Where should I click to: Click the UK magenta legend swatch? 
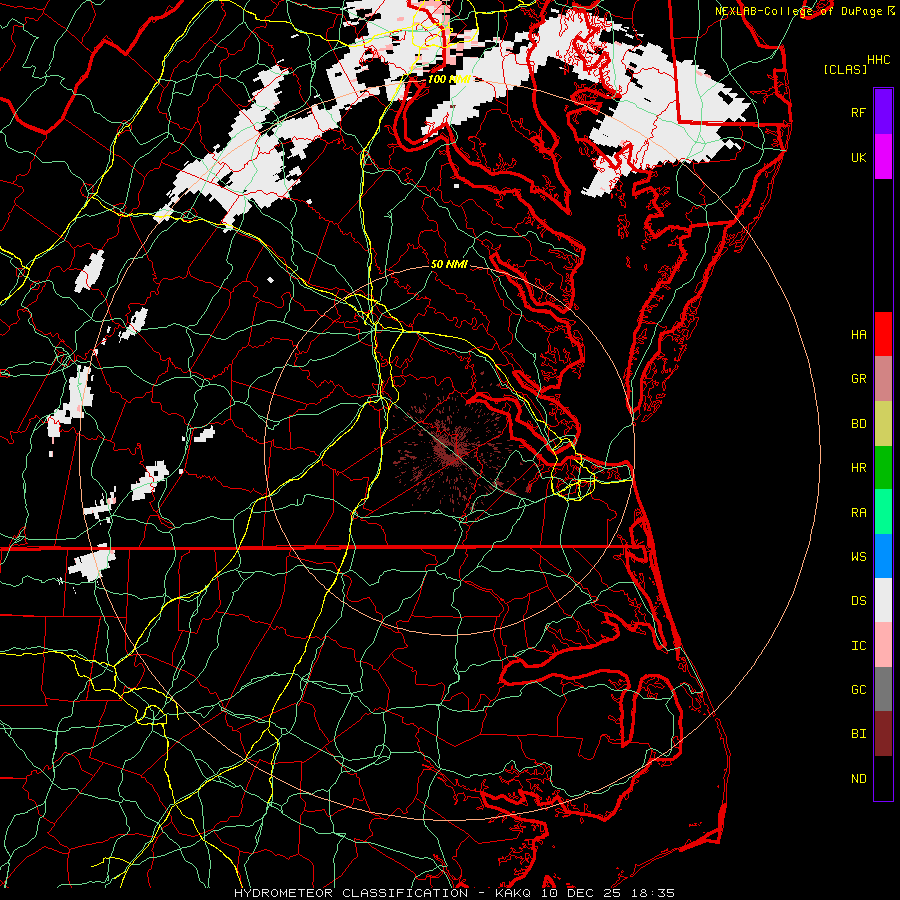(883, 157)
